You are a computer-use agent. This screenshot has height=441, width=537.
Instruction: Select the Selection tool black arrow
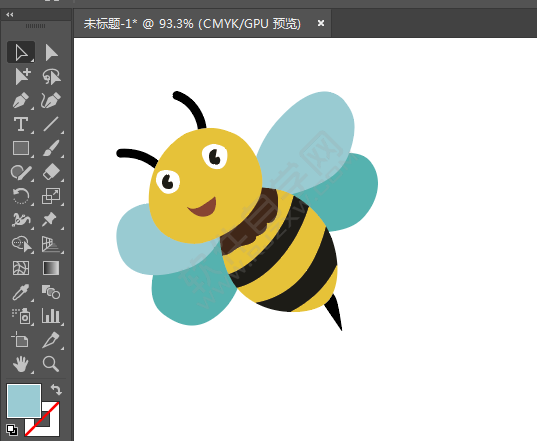pyautogui.click(x=21, y=52)
